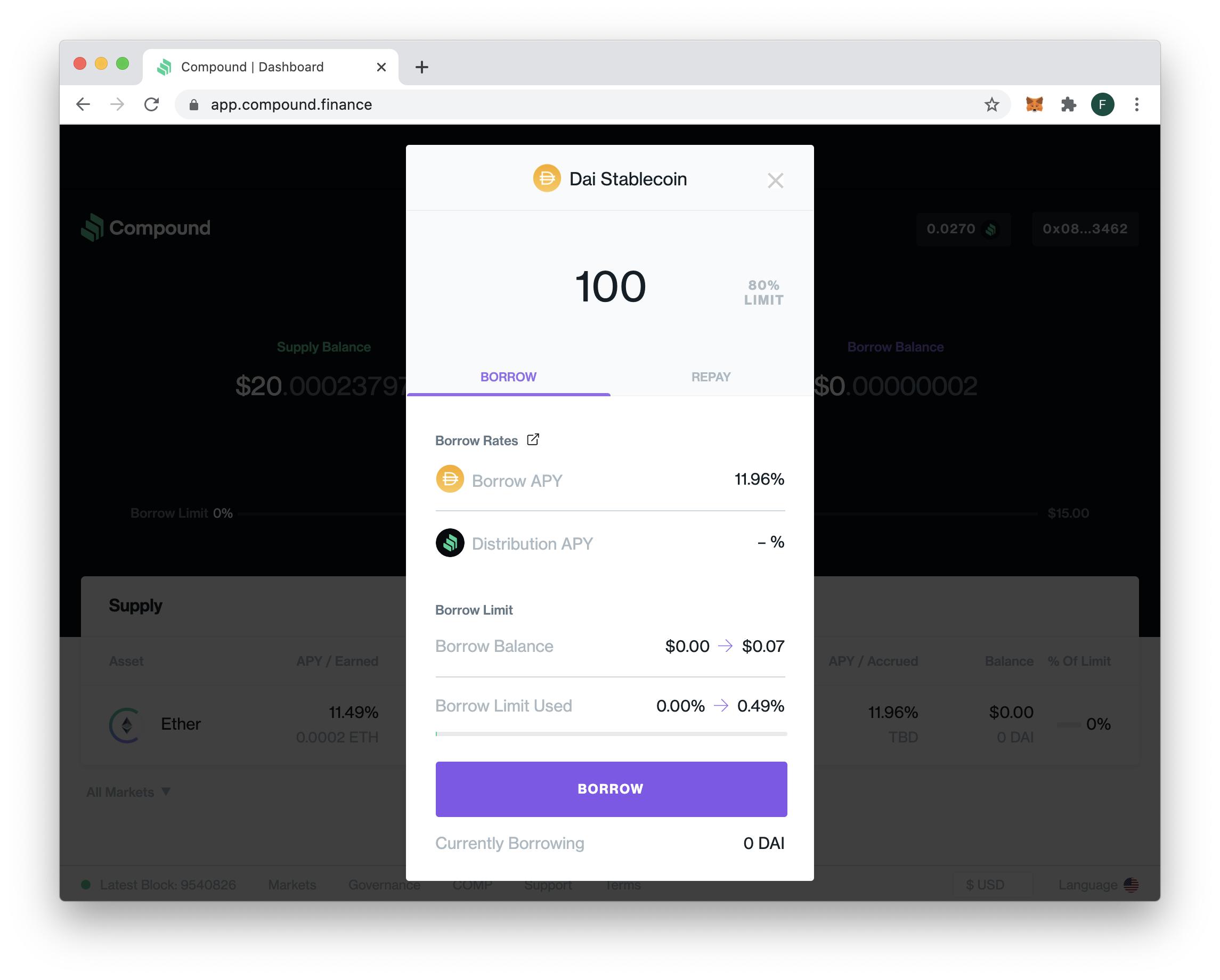Click the borrow amount field showing 100
Viewport: 1220px width, 980px height.
(x=610, y=287)
